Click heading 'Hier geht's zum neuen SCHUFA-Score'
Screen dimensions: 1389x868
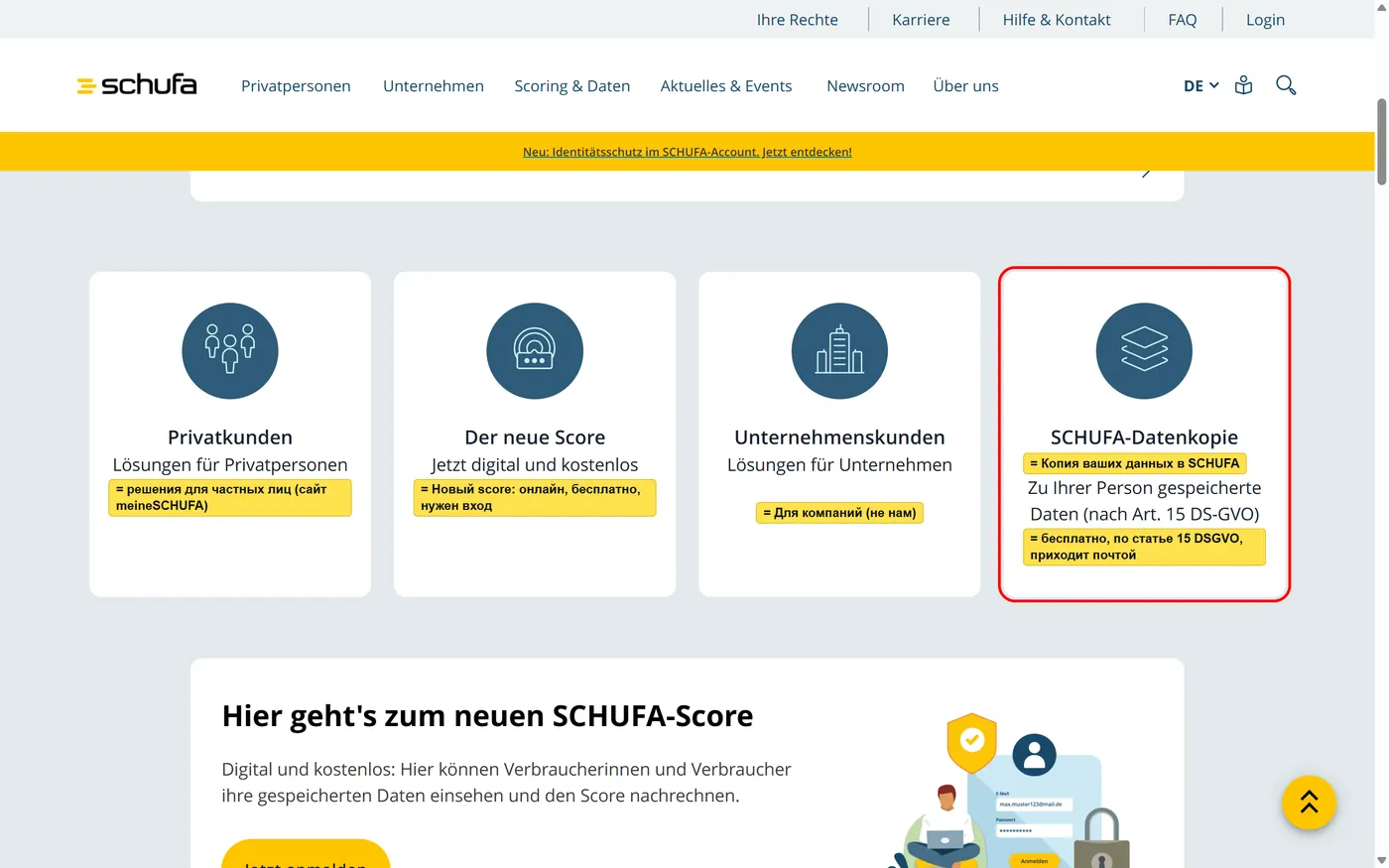[487, 715]
